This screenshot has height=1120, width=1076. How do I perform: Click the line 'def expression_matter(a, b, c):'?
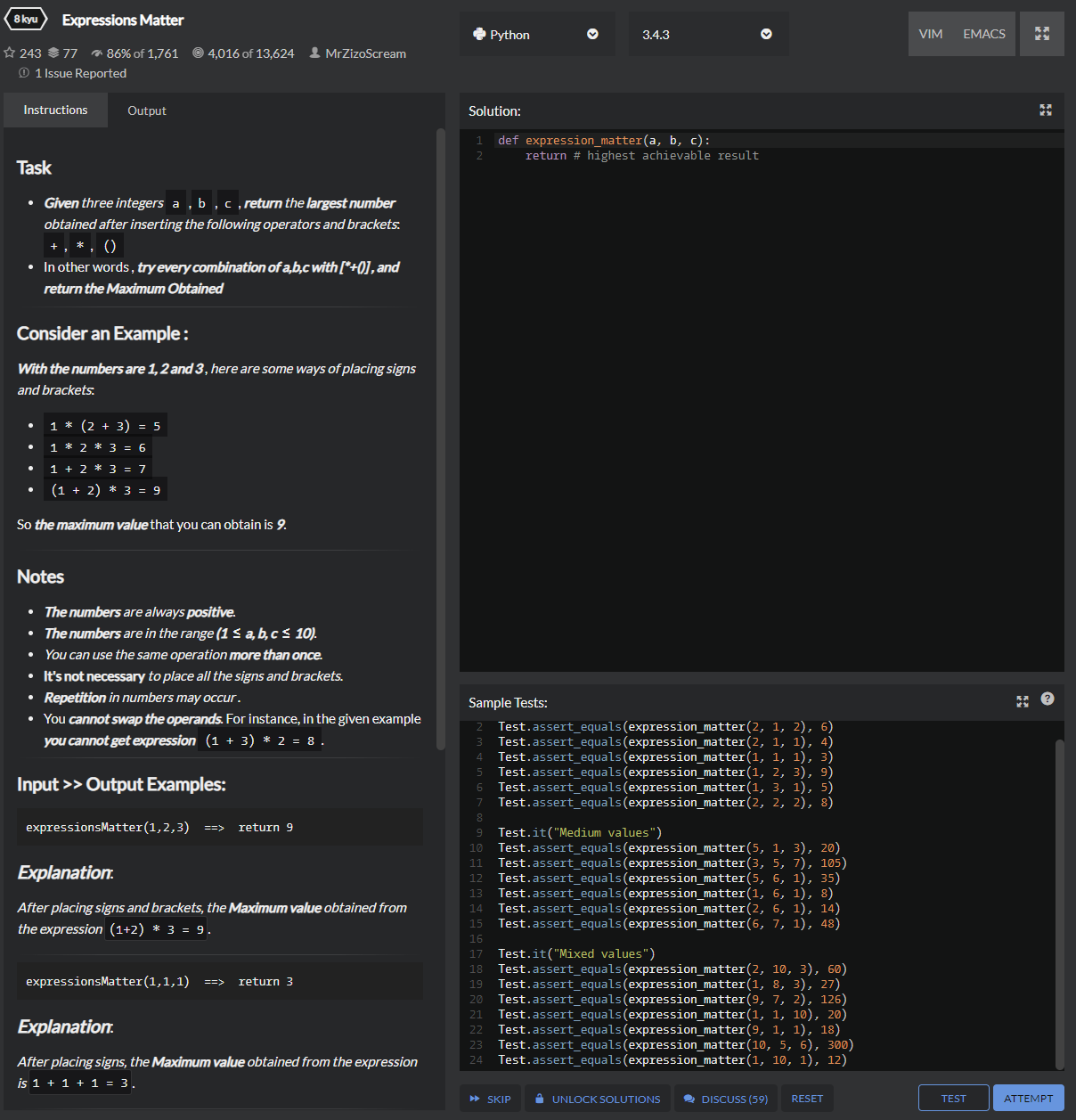pos(604,140)
